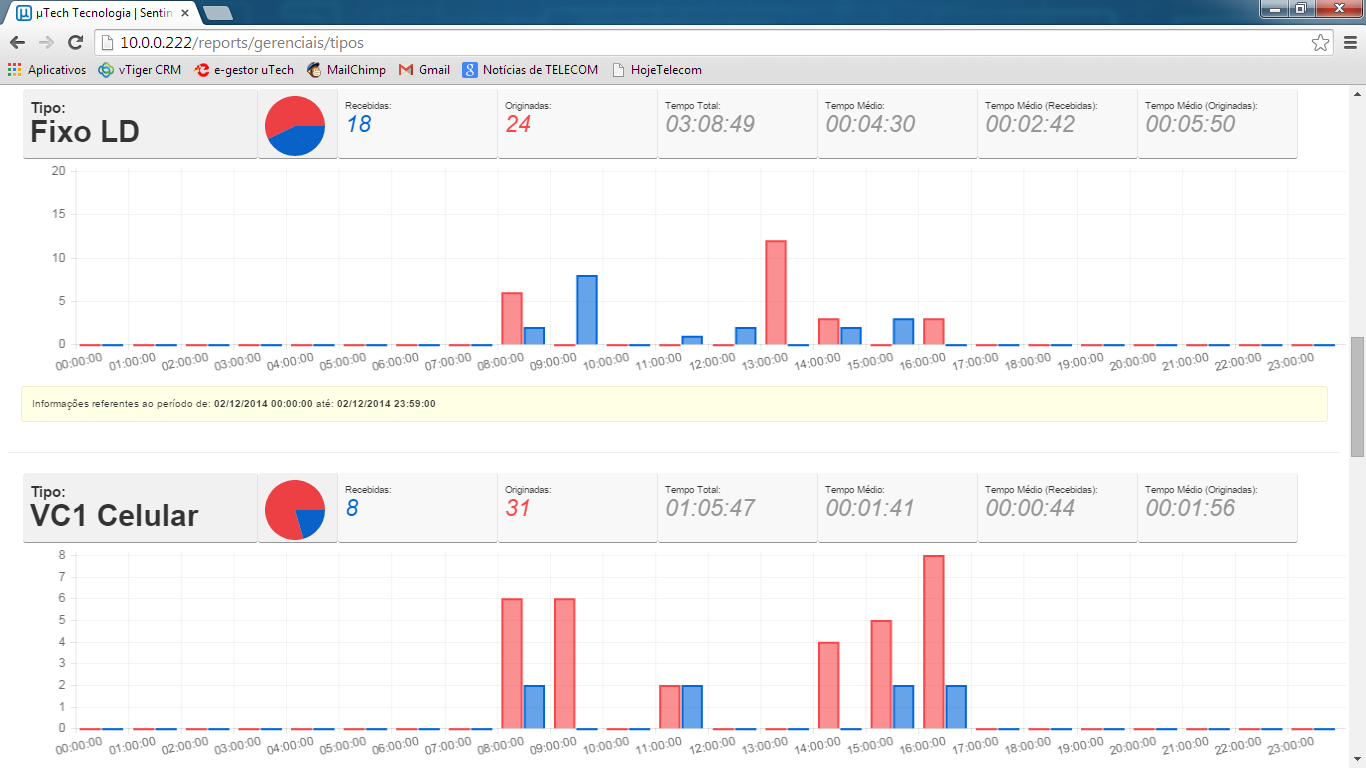1366x768 pixels.
Task: Click red 08:00 bar in Fixo LD chart
Action: 512,319
